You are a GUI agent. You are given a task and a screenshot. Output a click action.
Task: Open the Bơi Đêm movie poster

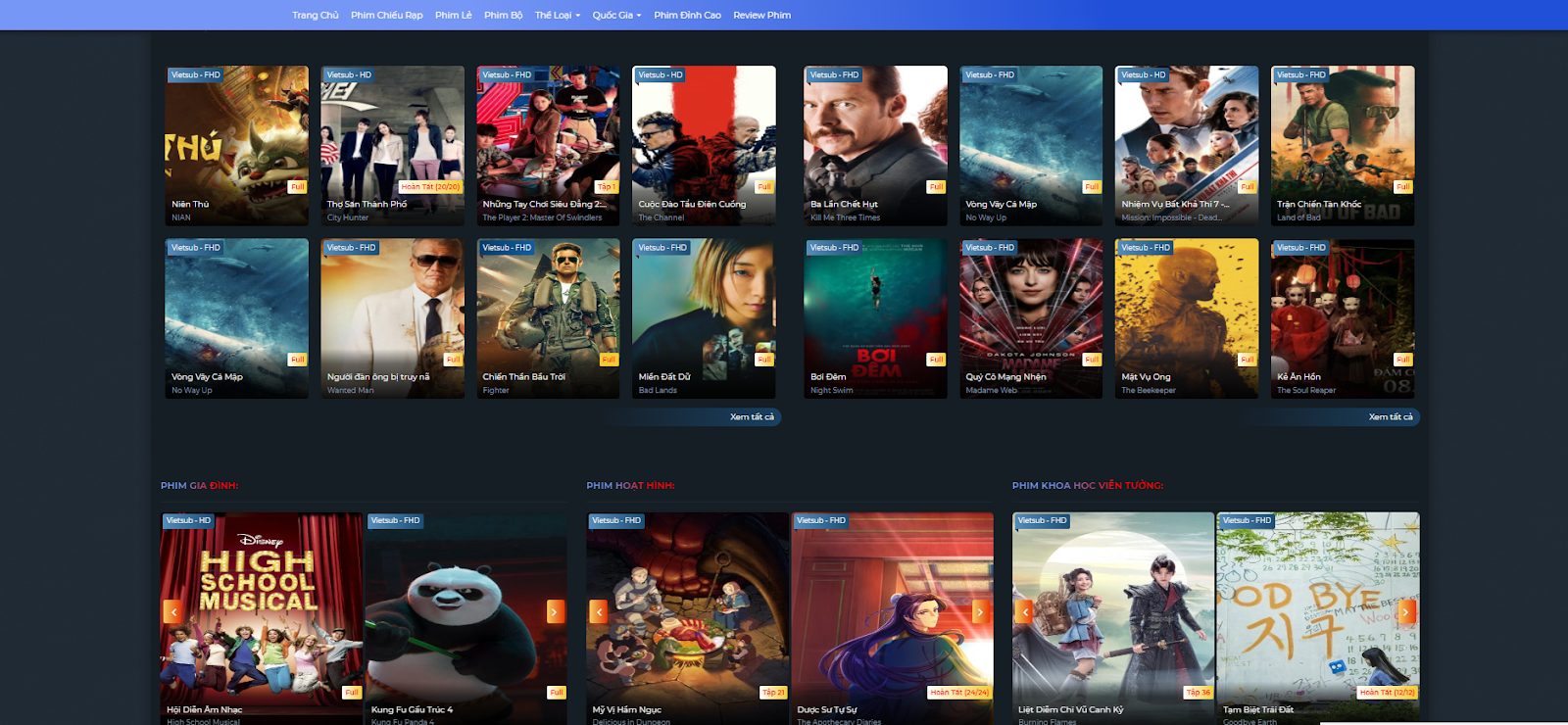[x=875, y=318]
